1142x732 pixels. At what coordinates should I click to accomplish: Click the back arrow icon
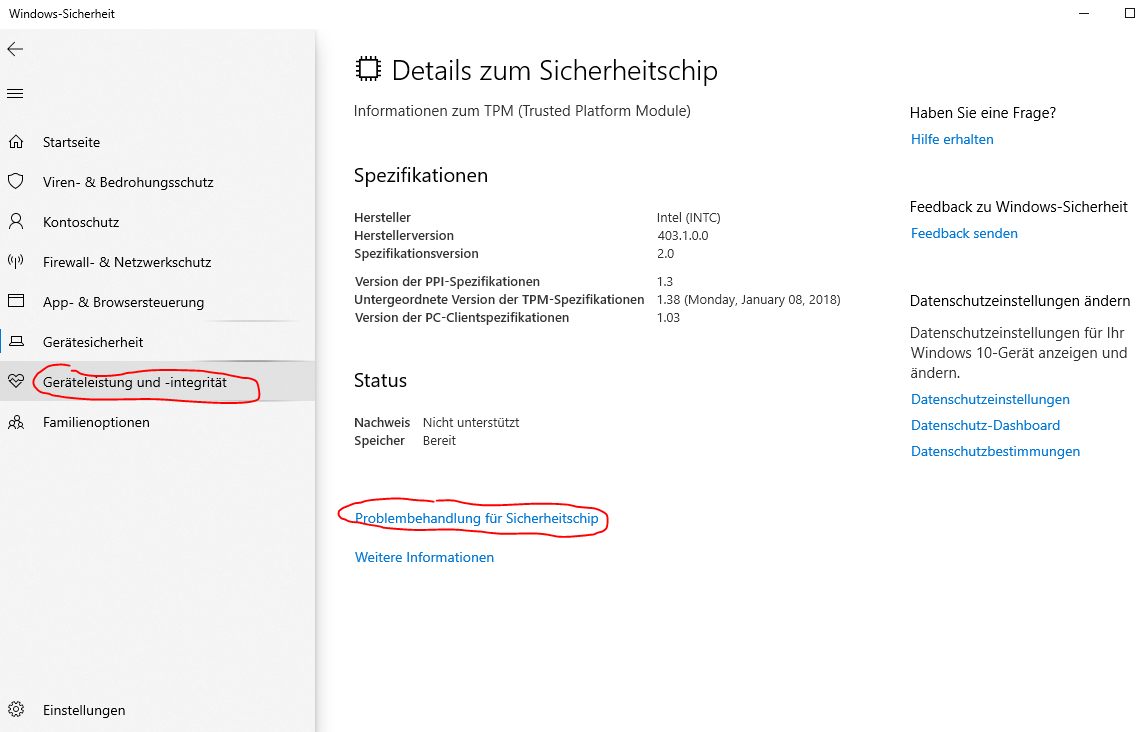15,49
